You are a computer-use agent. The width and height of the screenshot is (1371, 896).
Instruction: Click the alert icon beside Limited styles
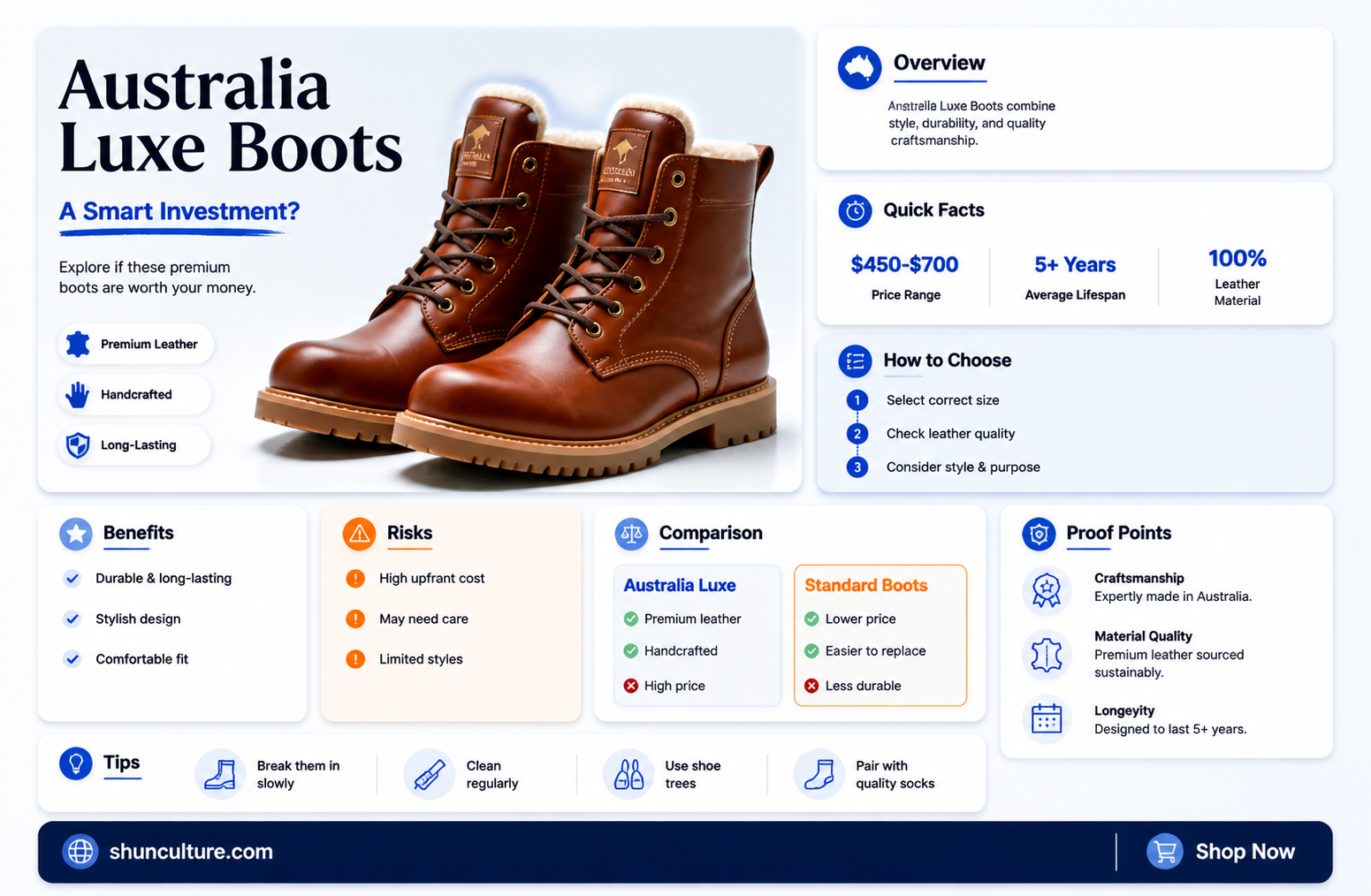(355, 659)
